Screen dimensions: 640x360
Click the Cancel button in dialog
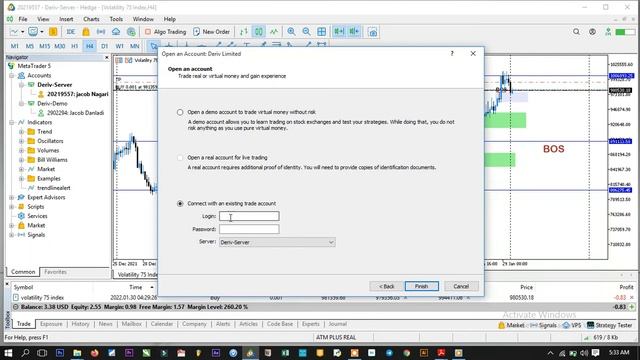pos(461,286)
